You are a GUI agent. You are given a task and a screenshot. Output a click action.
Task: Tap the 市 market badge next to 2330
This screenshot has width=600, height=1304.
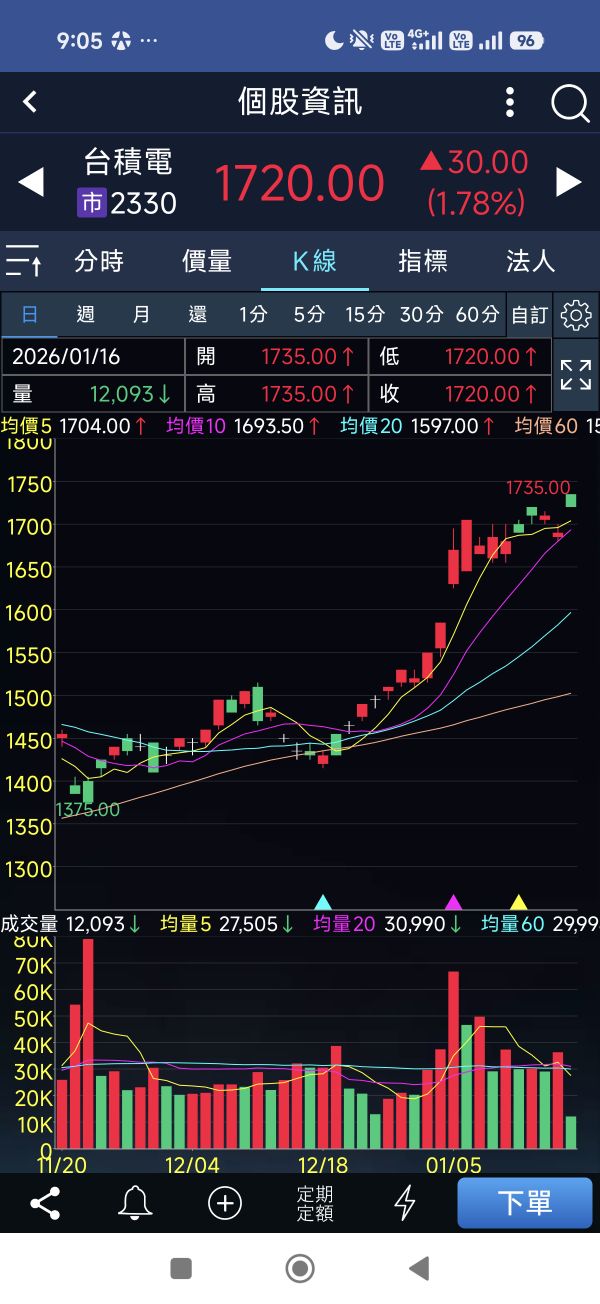click(92, 203)
